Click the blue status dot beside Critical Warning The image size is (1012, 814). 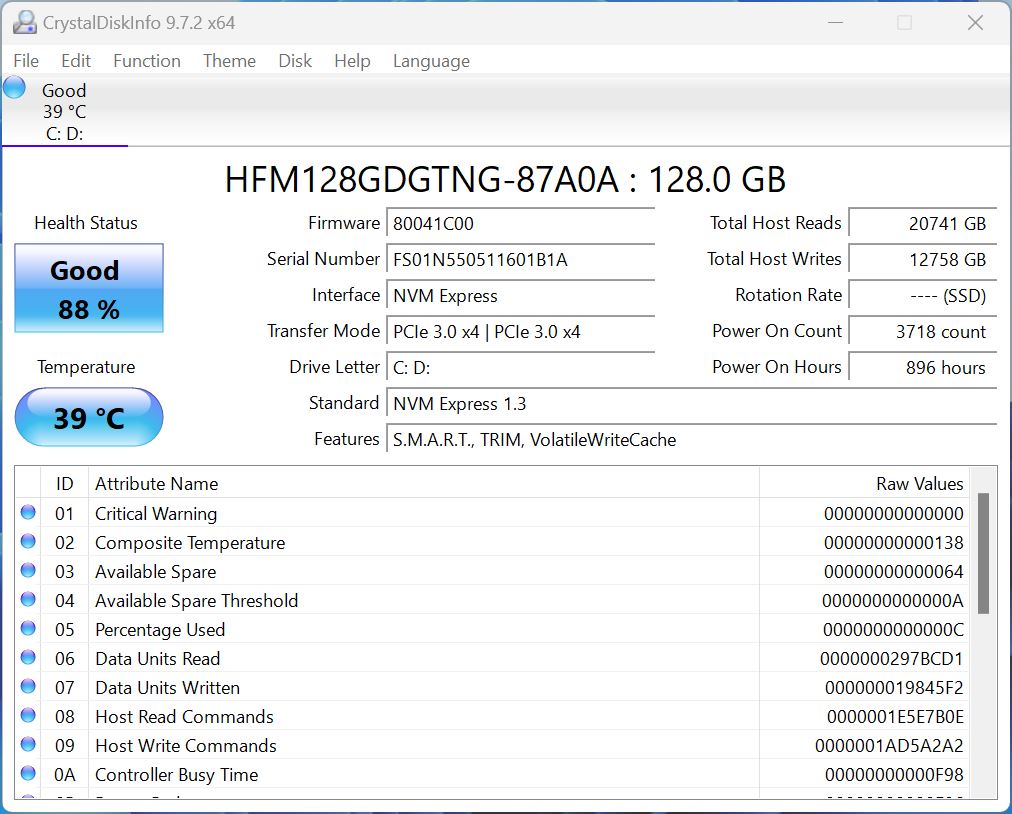[x=29, y=513]
